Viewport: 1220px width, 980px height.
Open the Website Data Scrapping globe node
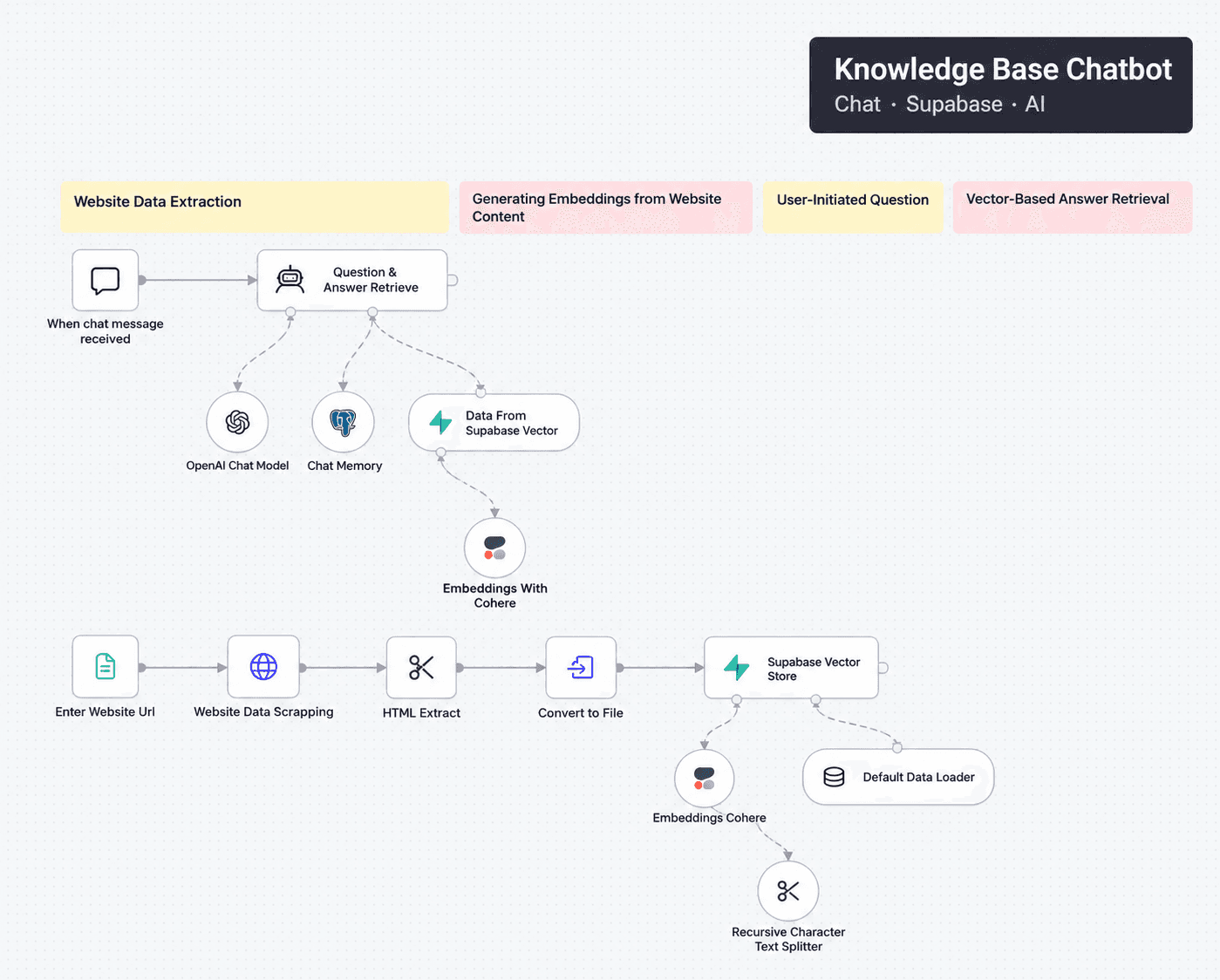[263, 667]
